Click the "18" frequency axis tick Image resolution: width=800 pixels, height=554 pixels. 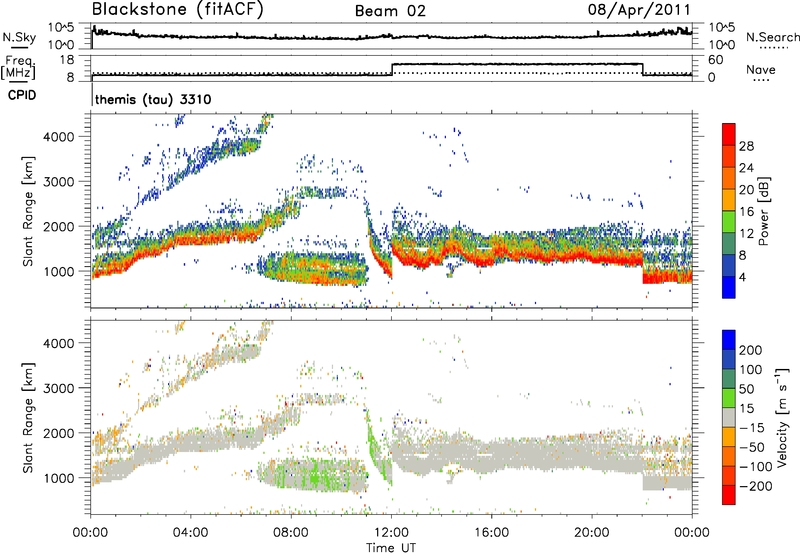click(67, 60)
